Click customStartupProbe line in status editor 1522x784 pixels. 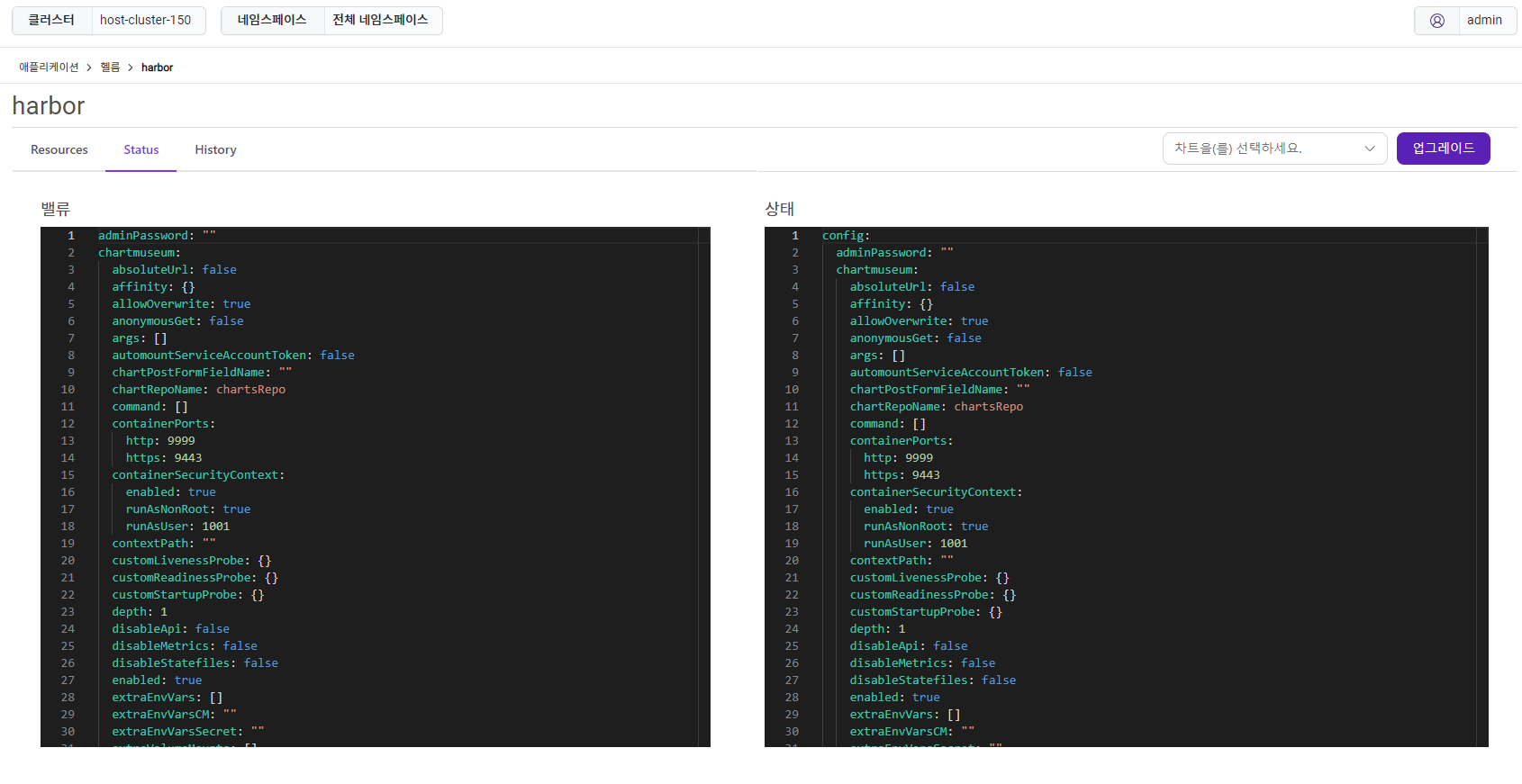tap(926, 611)
